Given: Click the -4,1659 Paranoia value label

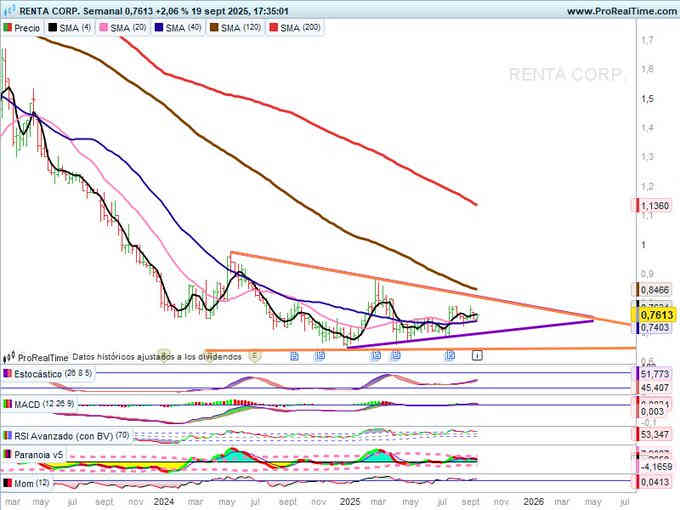Looking at the screenshot, I should (x=654, y=467).
